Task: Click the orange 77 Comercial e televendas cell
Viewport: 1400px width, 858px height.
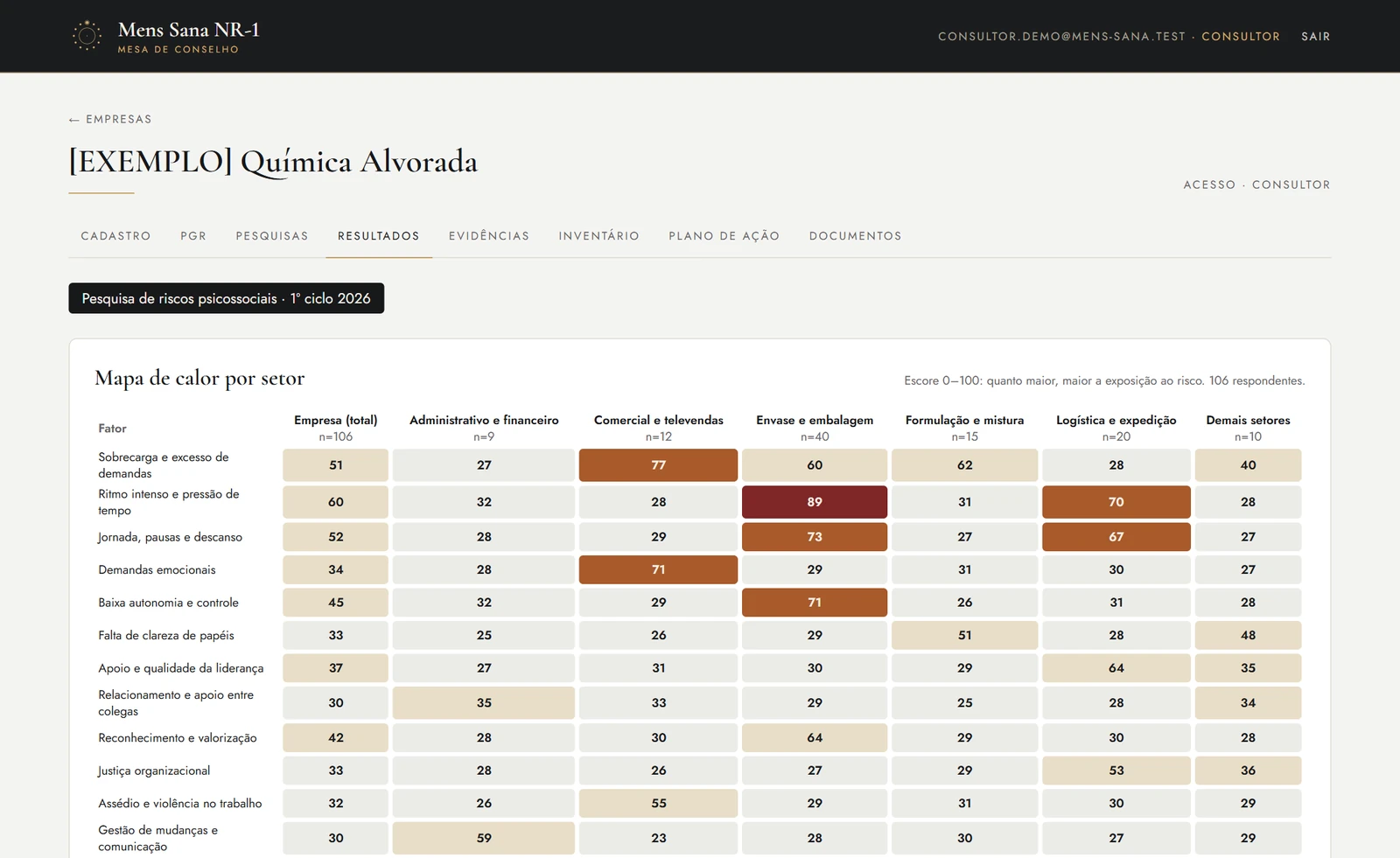Action: [x=658, y=465]
